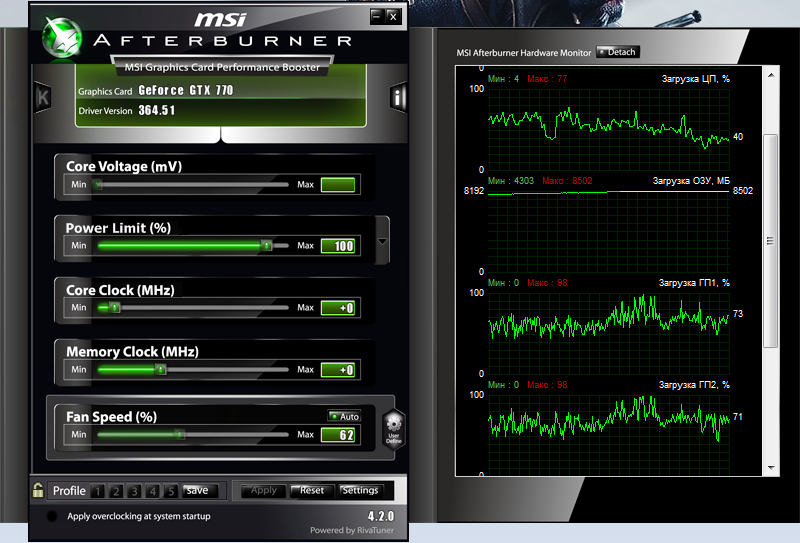The image size is (800, 543).
Task: Click the Core Voltage slider track
Action: point(192,184)
